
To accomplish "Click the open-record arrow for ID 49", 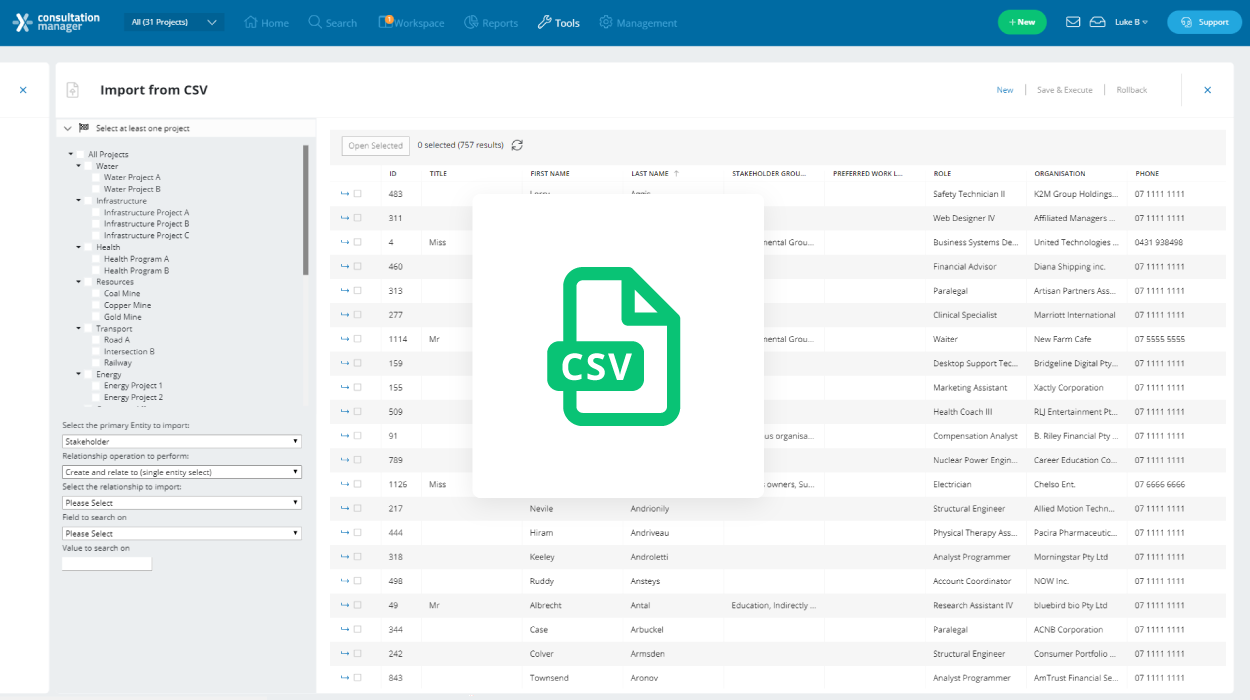I will [x=345, y=605].
